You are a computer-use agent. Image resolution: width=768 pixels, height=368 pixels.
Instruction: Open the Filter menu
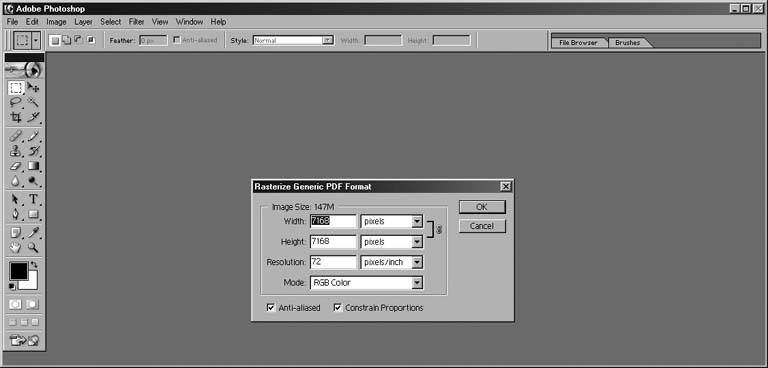[137, 22]
